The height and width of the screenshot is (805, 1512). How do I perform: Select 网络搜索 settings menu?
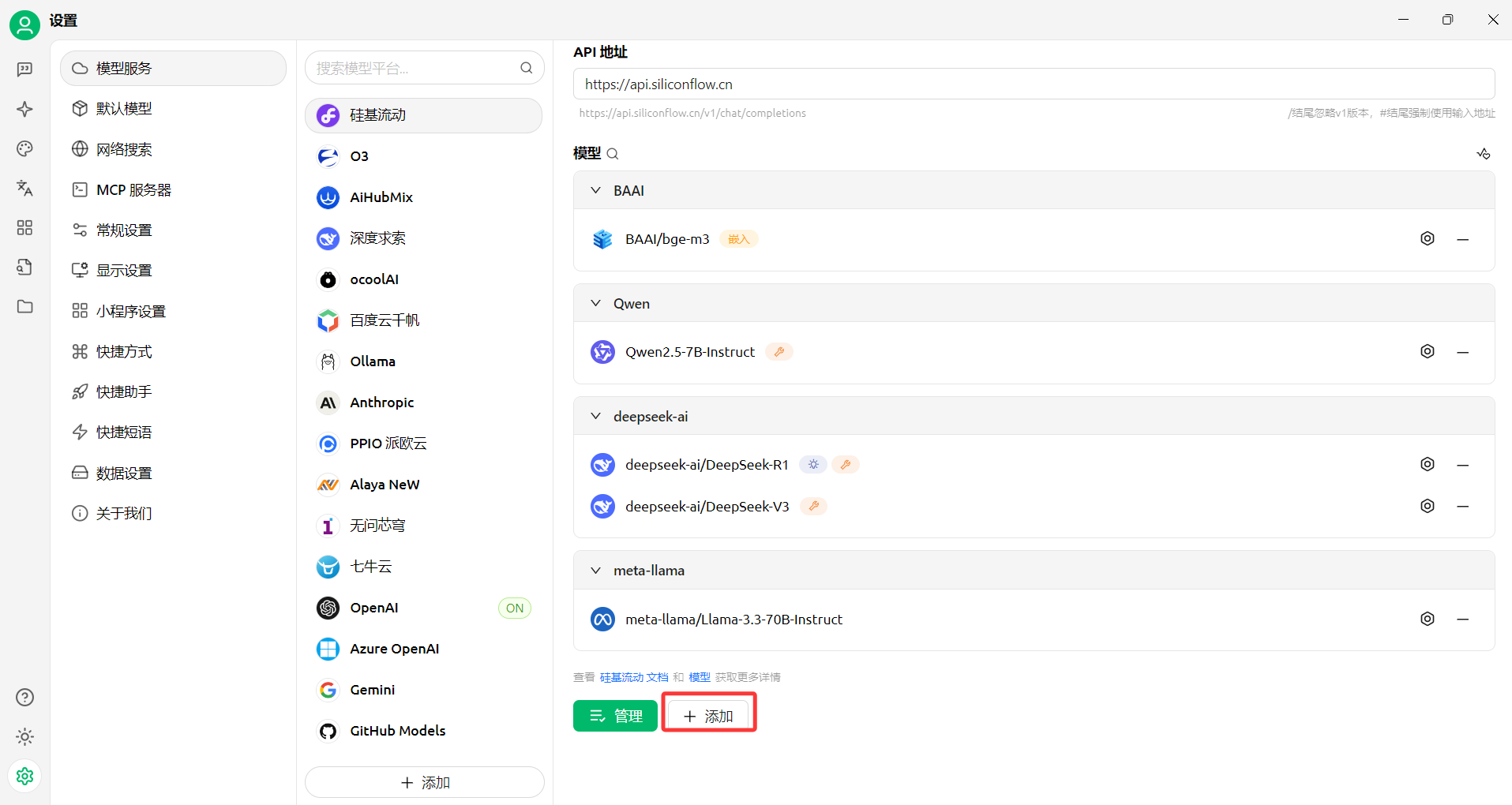click(x=173, y=149)
